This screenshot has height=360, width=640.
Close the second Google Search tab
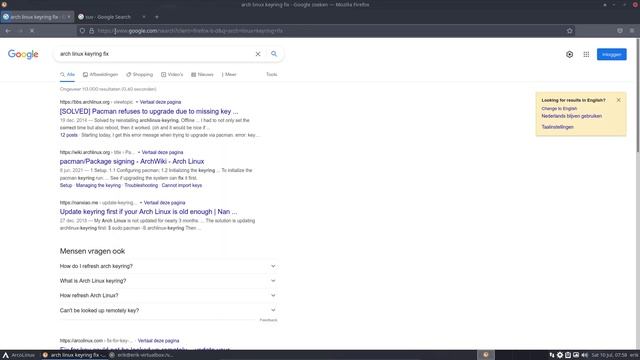tap(144, 17)
